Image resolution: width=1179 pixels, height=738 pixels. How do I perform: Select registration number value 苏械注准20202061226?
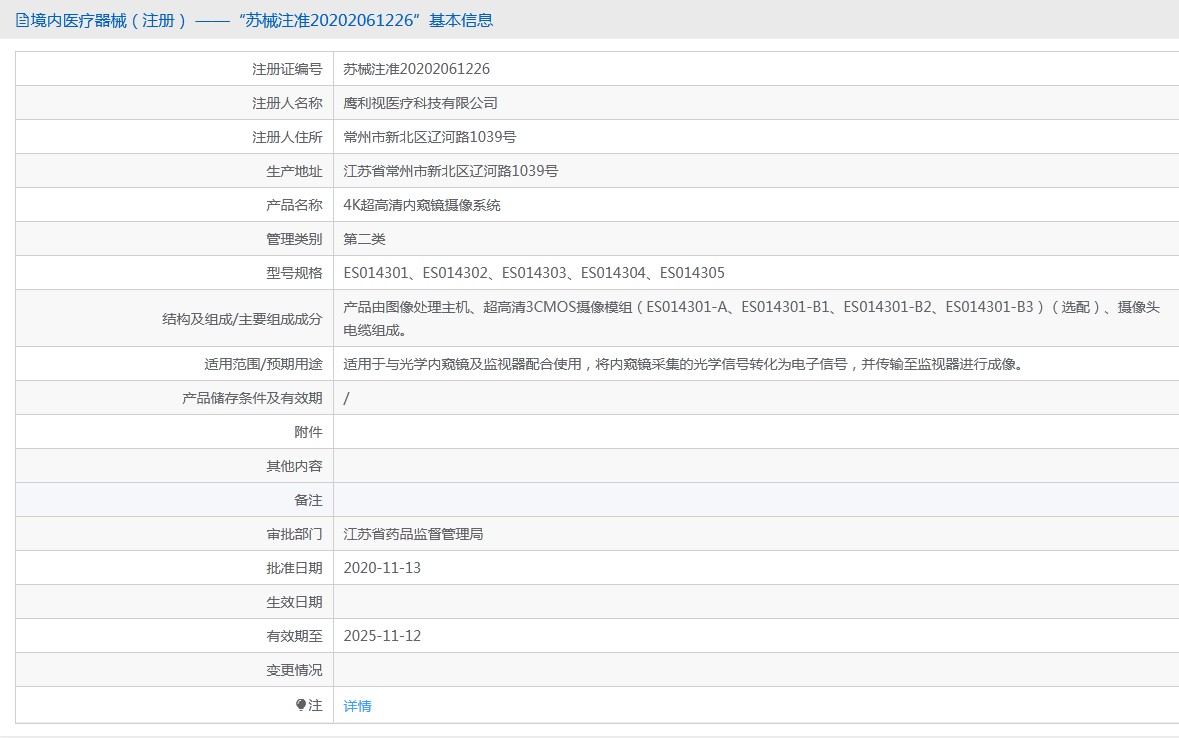[417, 69]
